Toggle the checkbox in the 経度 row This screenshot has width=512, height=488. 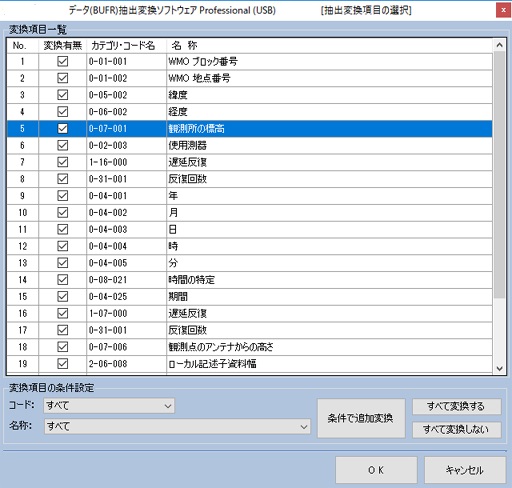63,112
